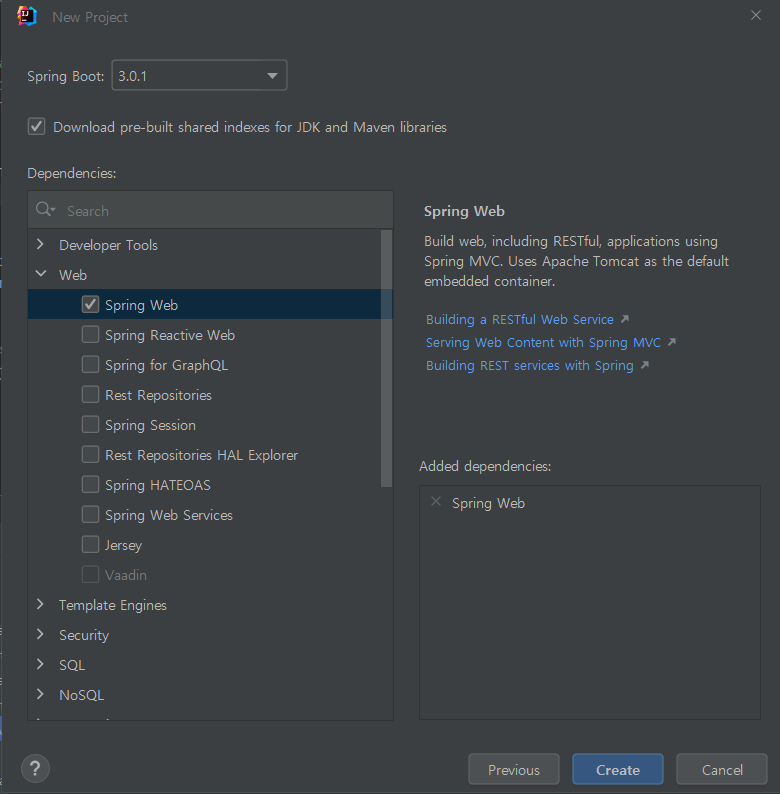Check Spring for GraphQL dependency
This screenshot has height=794, width=780.
coord(90,364)
